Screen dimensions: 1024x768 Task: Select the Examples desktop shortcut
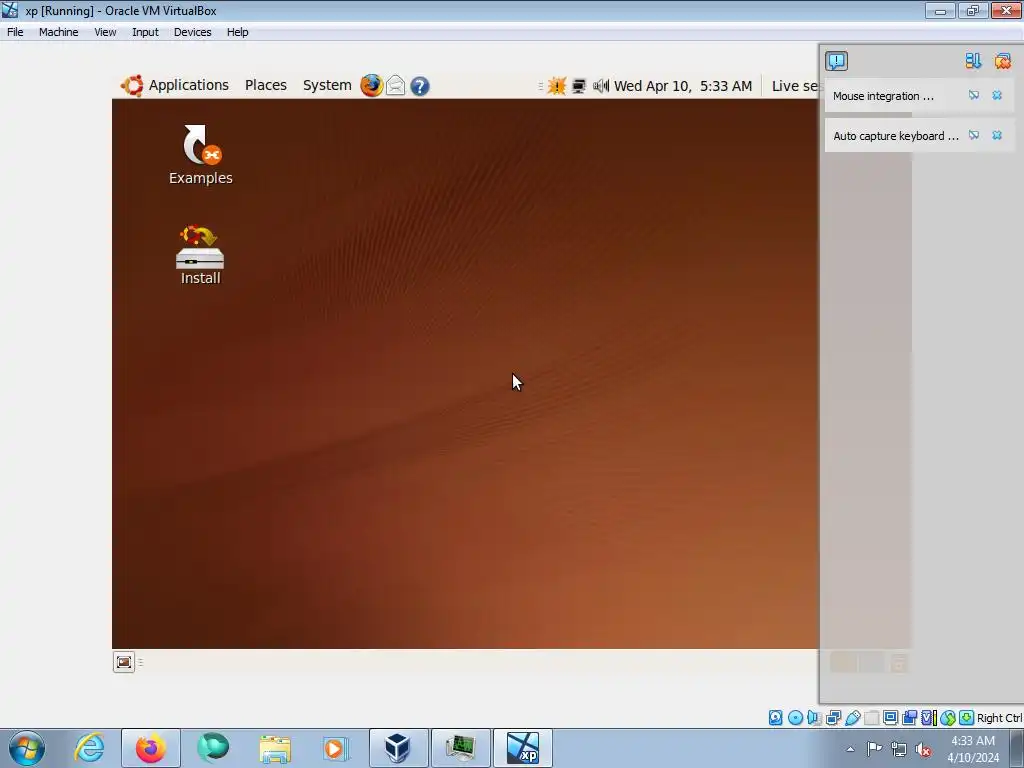click(x=200, y=155)
